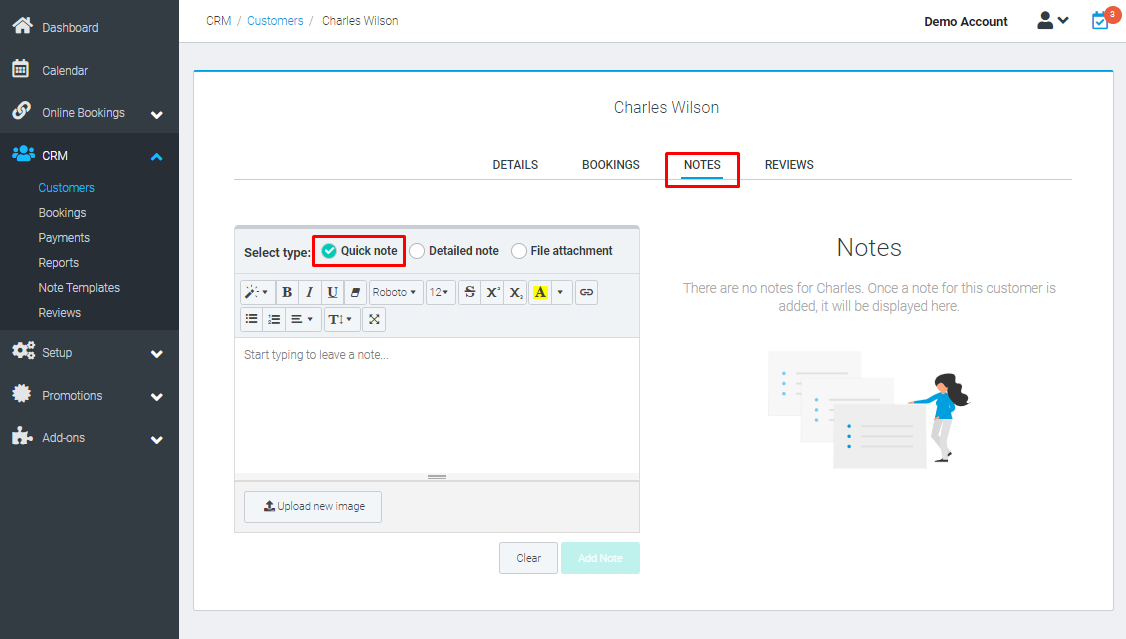Viewport: 1126px width, 639px height.
Task: Create a bulleted list in the note
Action: pos(251,318)
